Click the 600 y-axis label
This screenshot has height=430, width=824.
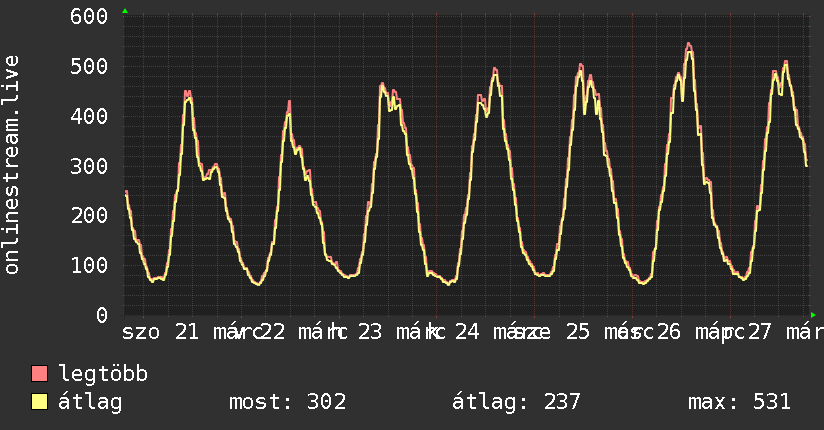[89, 16]
